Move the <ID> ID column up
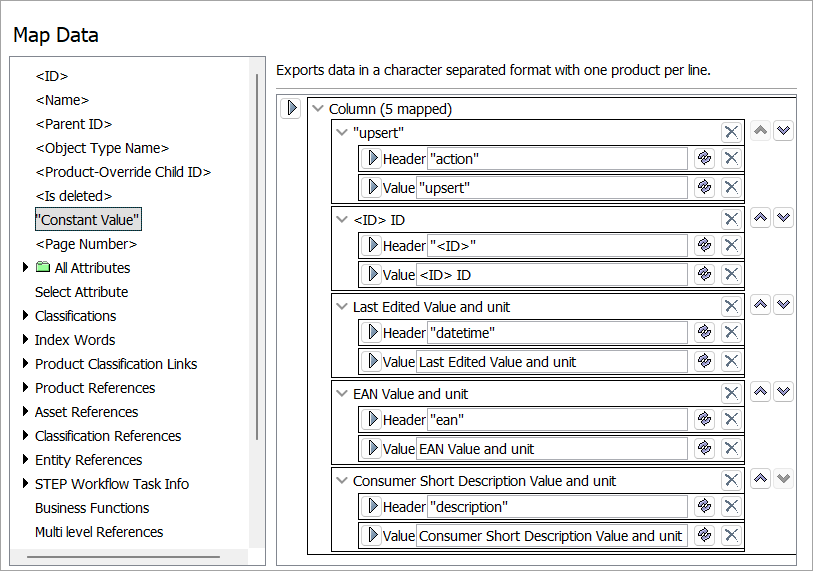 (x=760, y=218)
